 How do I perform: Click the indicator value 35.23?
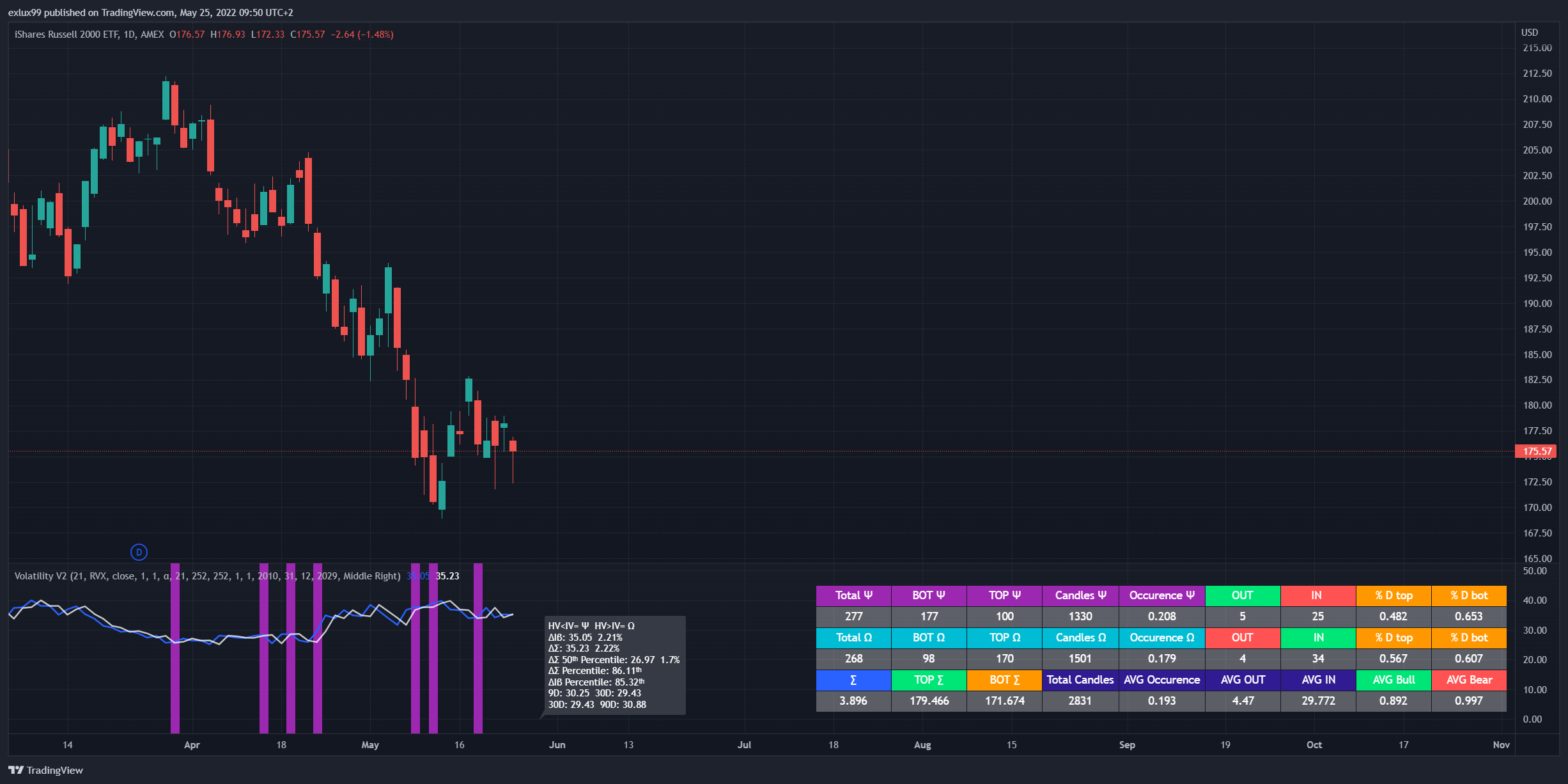(x=447, y=576)
